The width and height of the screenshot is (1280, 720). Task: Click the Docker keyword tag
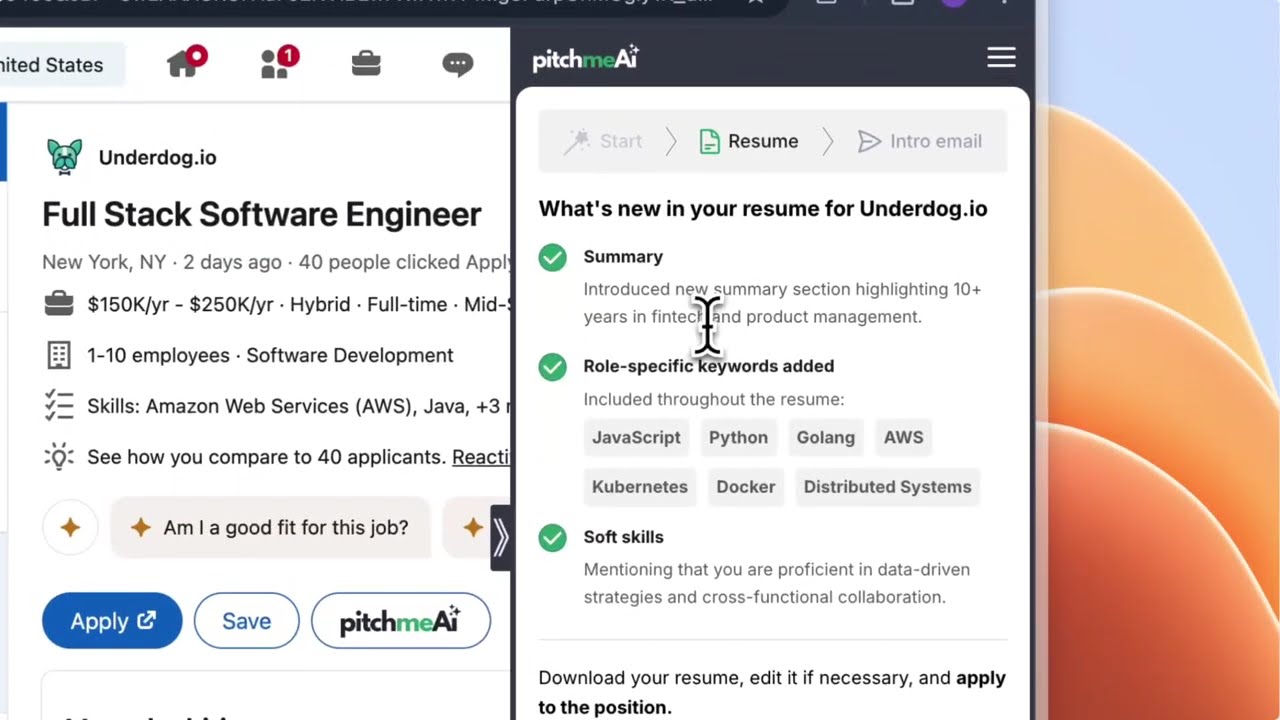746,487
